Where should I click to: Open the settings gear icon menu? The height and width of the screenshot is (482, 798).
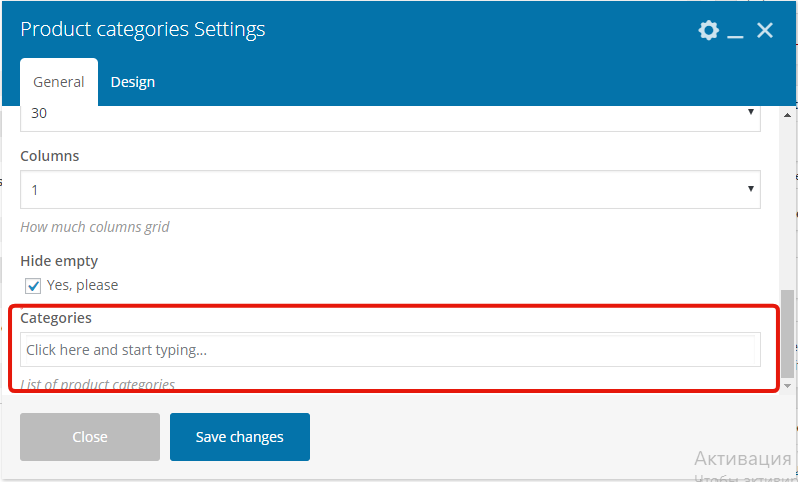tap(708, 30)
